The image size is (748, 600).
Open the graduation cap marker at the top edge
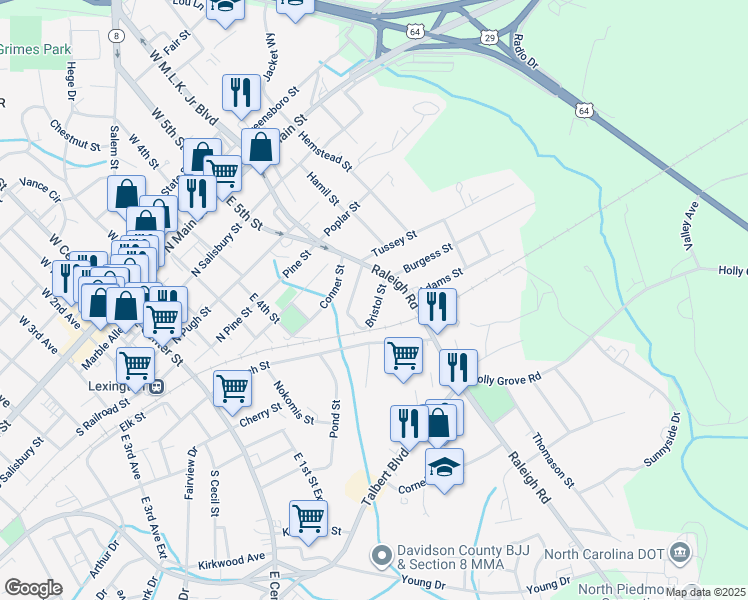coord(226,8)
